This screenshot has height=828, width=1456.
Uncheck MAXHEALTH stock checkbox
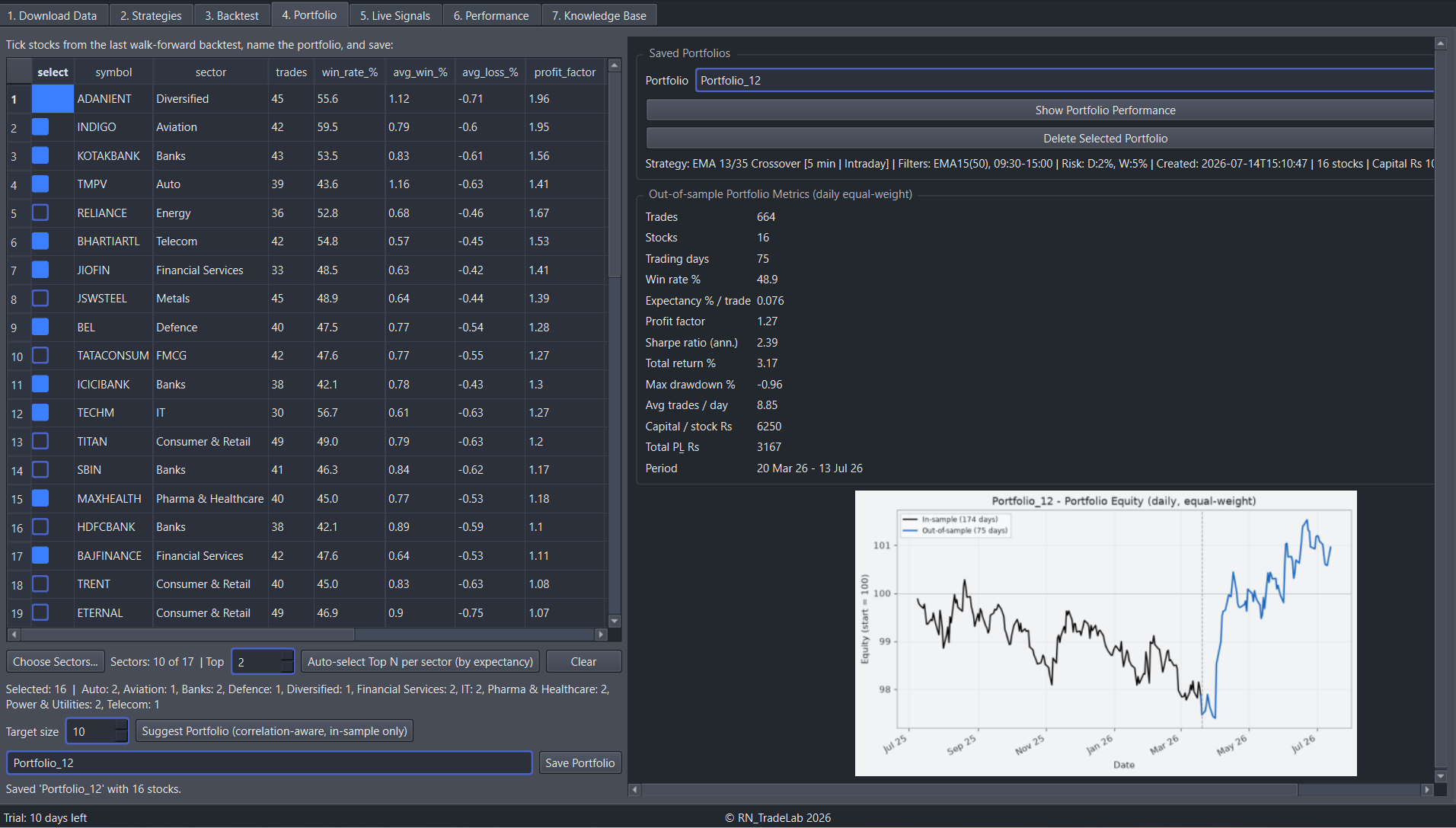tap(40, 499)
